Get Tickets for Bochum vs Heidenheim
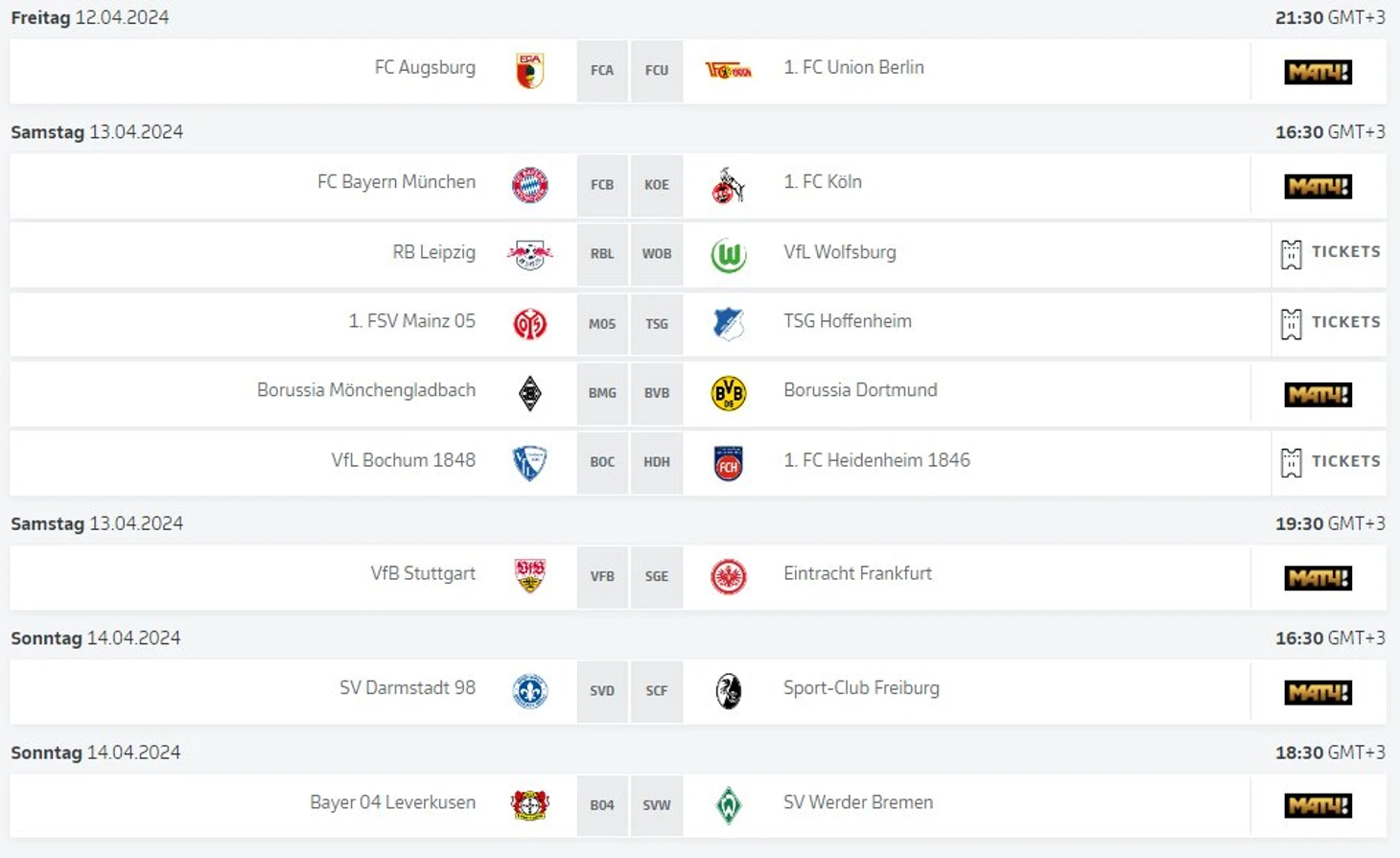The image size is (1400, 858). pos(1330,462)
